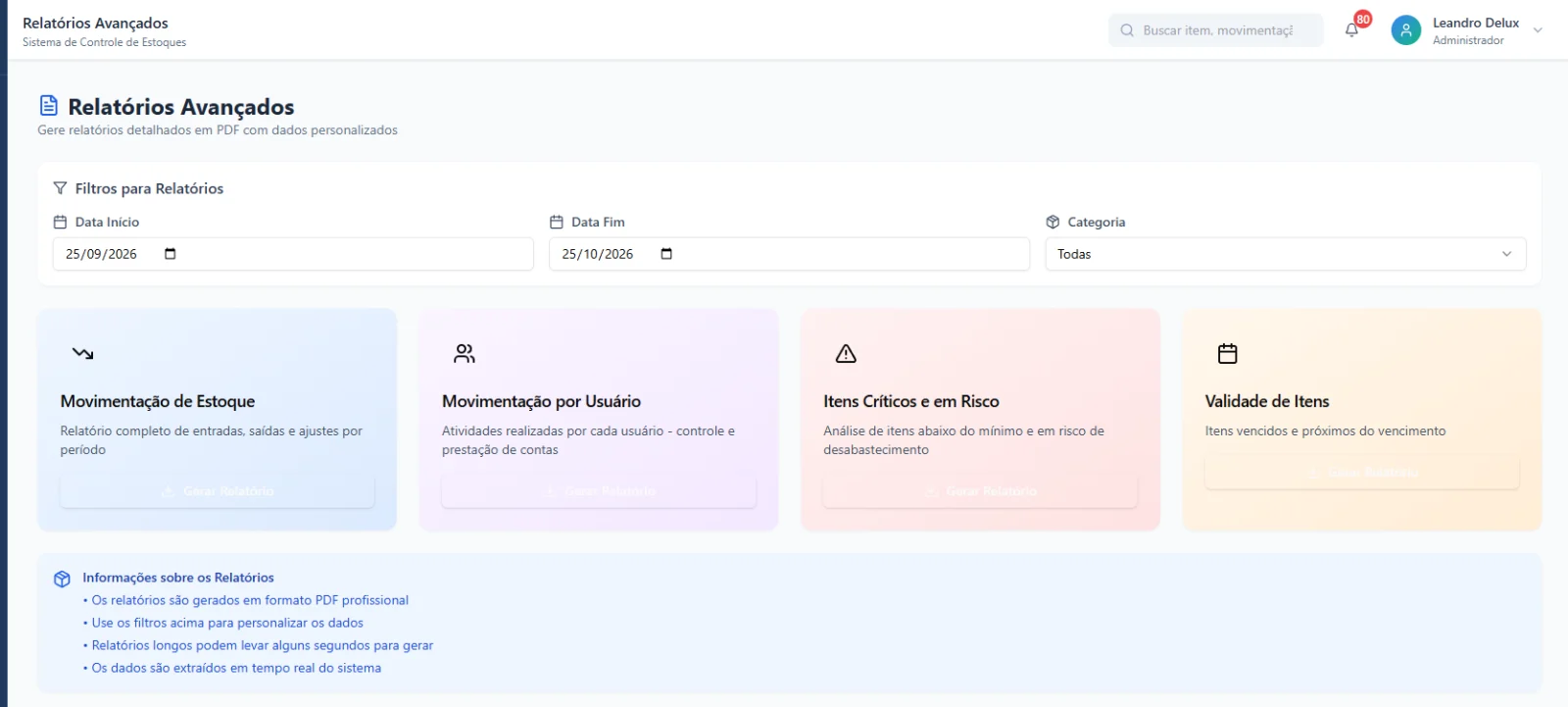This screenshot has width=1568, height=707.
Task: Click the calendar icon on Validade de Itens card
Action: click(1227, 354)
